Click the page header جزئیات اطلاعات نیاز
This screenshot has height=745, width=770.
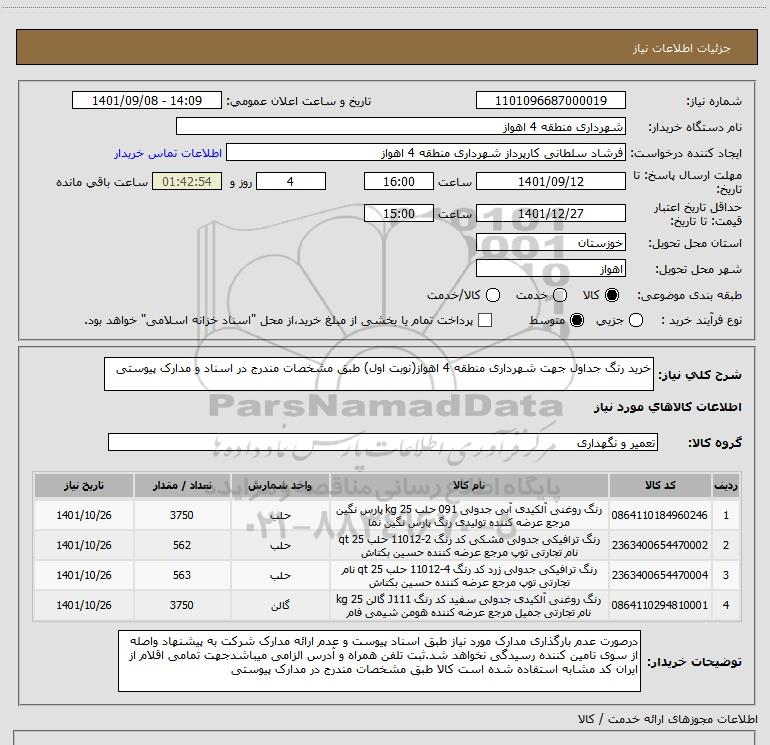click(x=682, y=48)
